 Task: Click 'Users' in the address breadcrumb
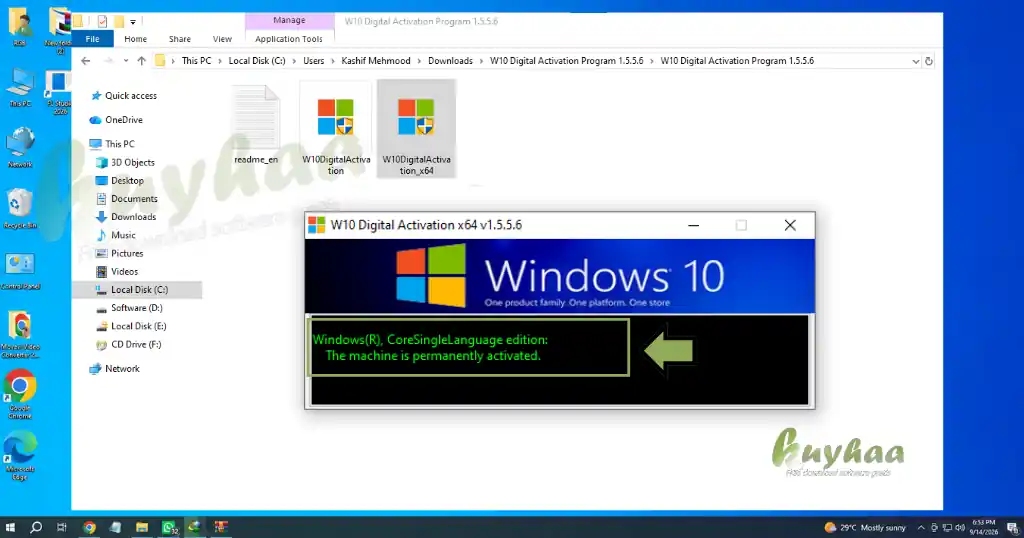[313, 61]
